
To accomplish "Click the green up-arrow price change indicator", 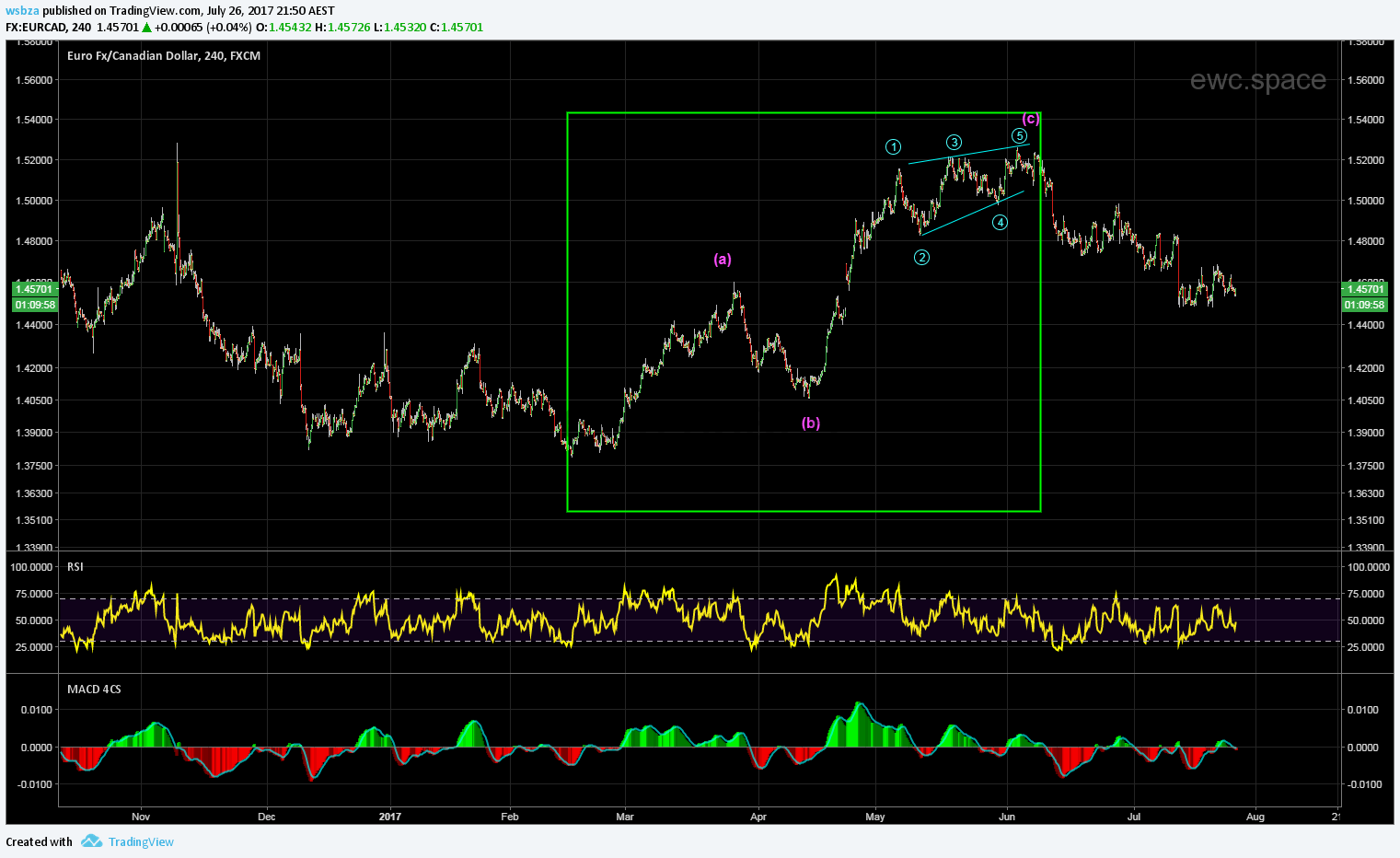I will click(x=146, y=28).
